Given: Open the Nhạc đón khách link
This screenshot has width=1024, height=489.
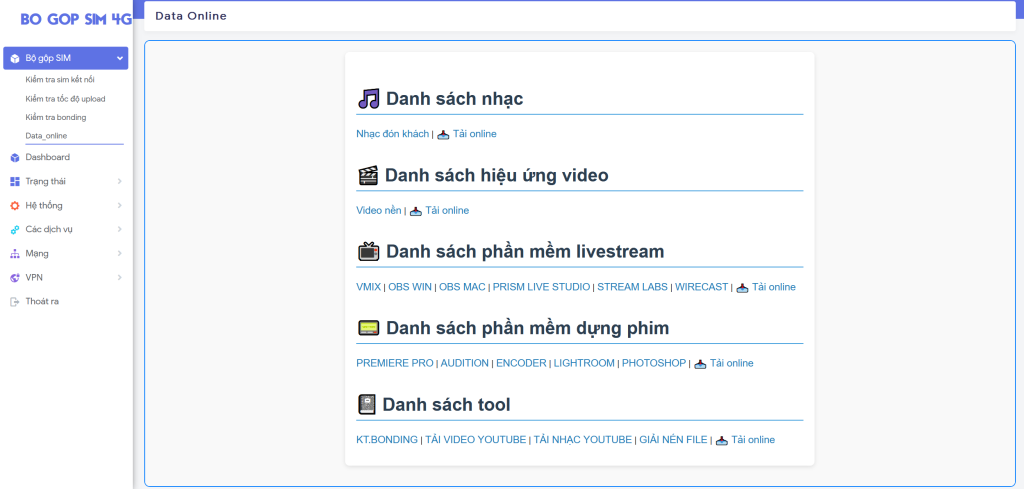Looking at the screenshot, I should click(392, 134).
